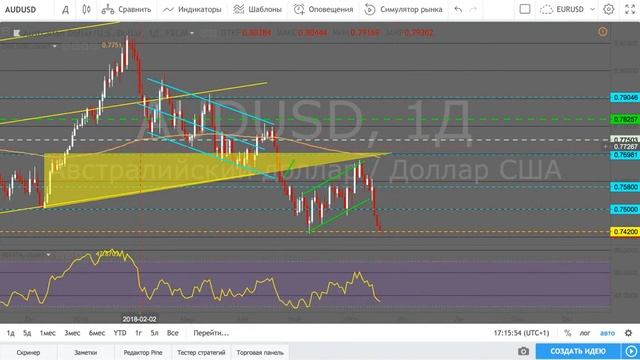This screenshot has width=640, height=360.
Task: Click the green 0.78257 price label
Action: (x=625, y=119)
